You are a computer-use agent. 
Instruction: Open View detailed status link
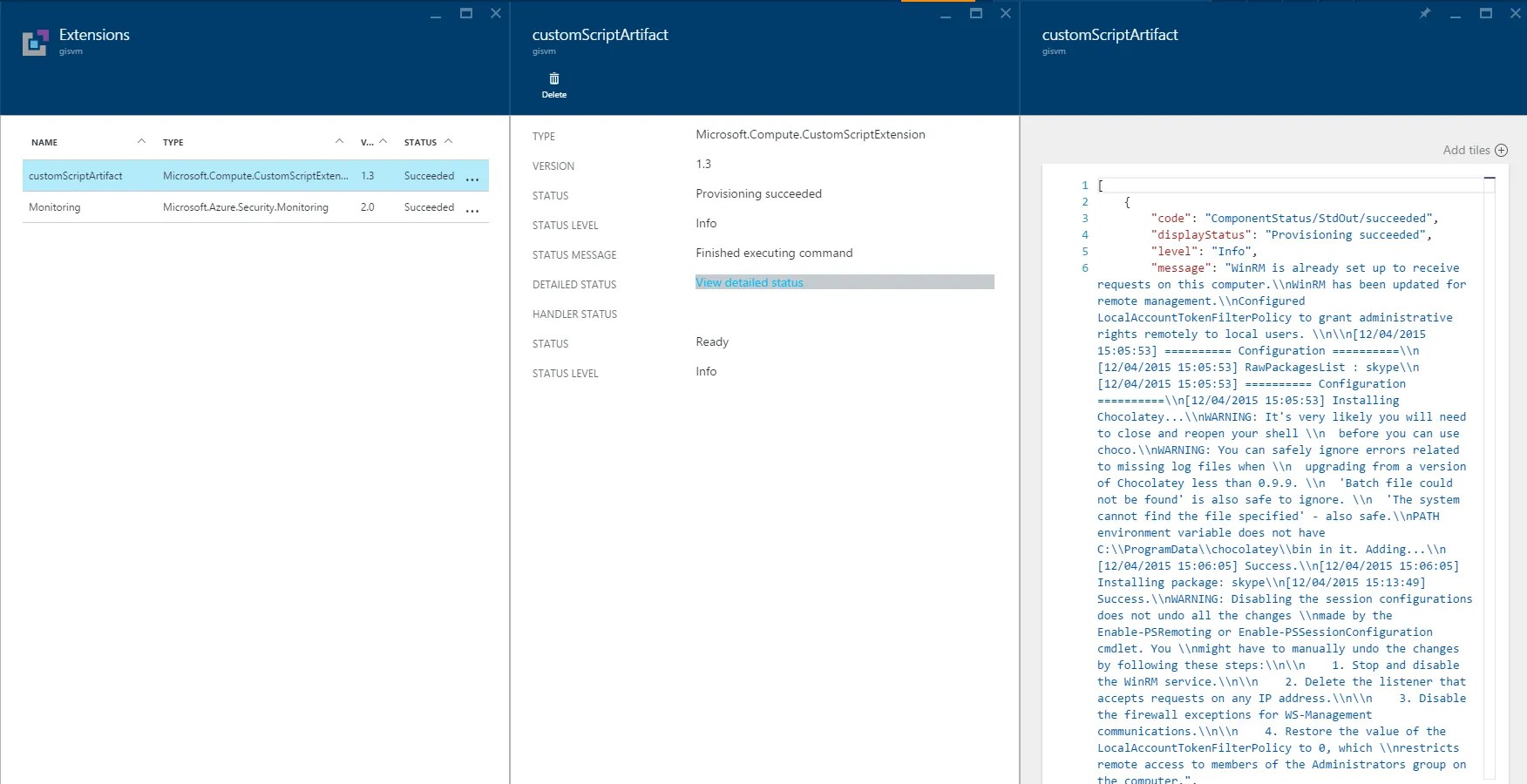pos(750,282)
